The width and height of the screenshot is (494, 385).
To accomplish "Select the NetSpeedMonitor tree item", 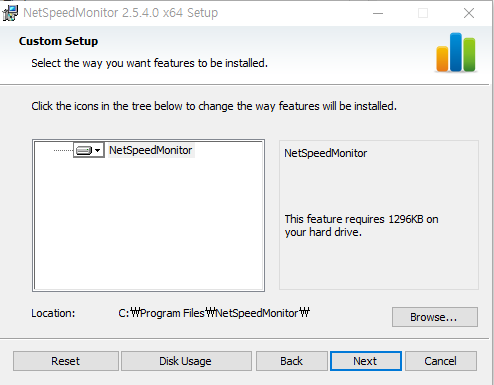I will (151, 150).
